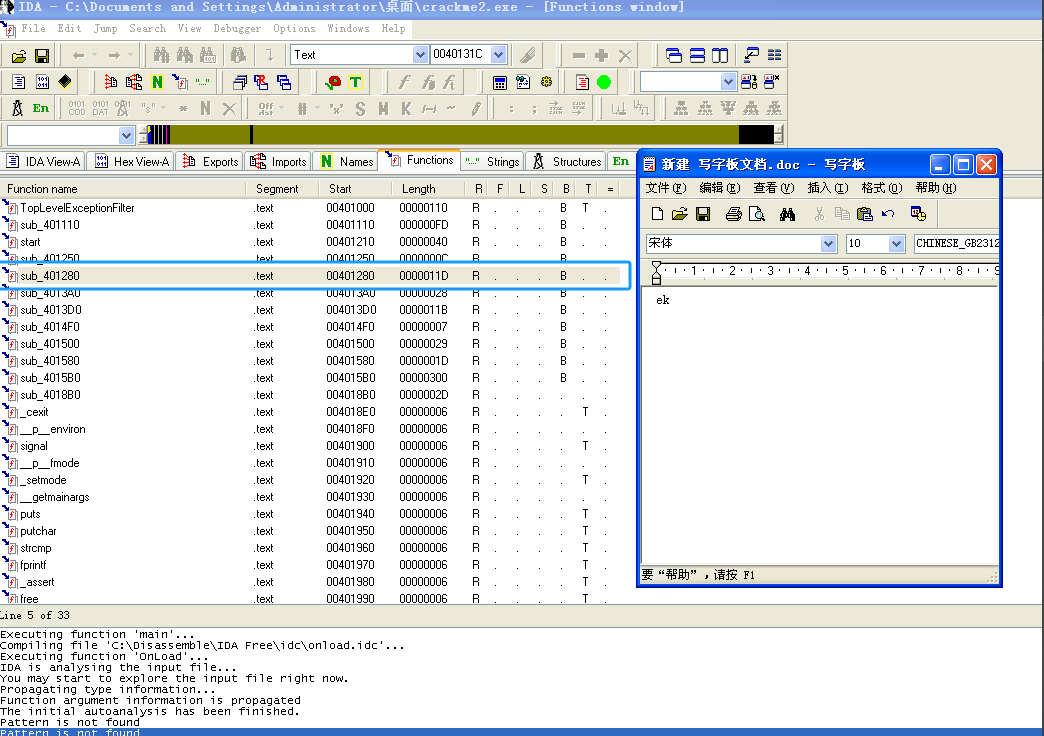Switch to the Names tab

346,162
